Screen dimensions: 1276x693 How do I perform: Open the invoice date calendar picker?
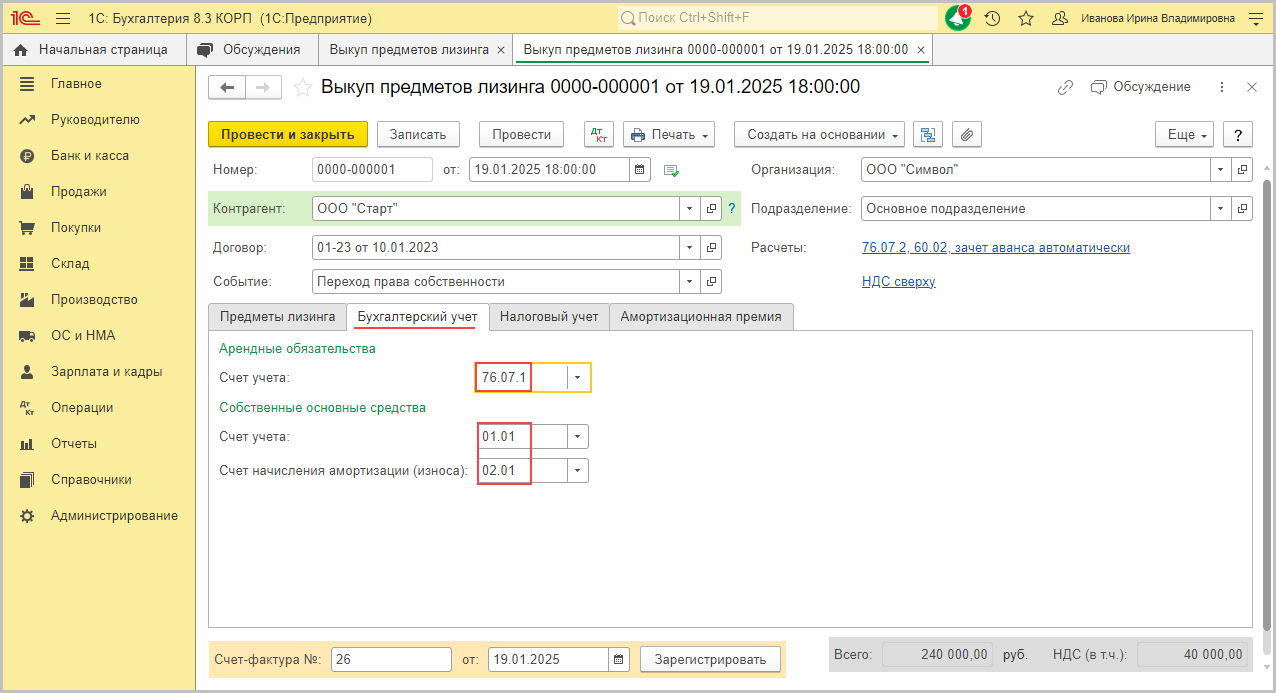pos(619,659)
